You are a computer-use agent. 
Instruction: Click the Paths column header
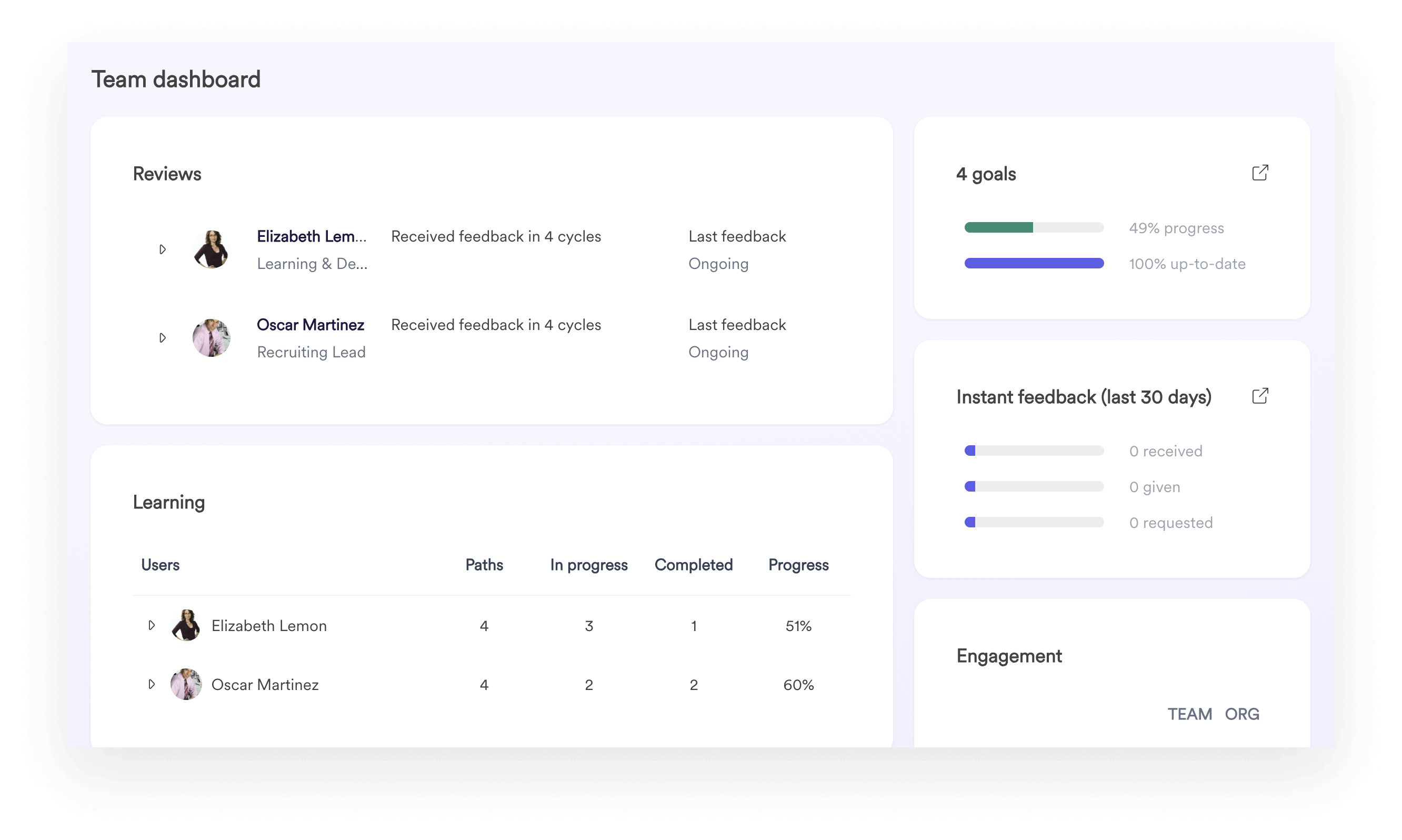[x=484, y=565]
